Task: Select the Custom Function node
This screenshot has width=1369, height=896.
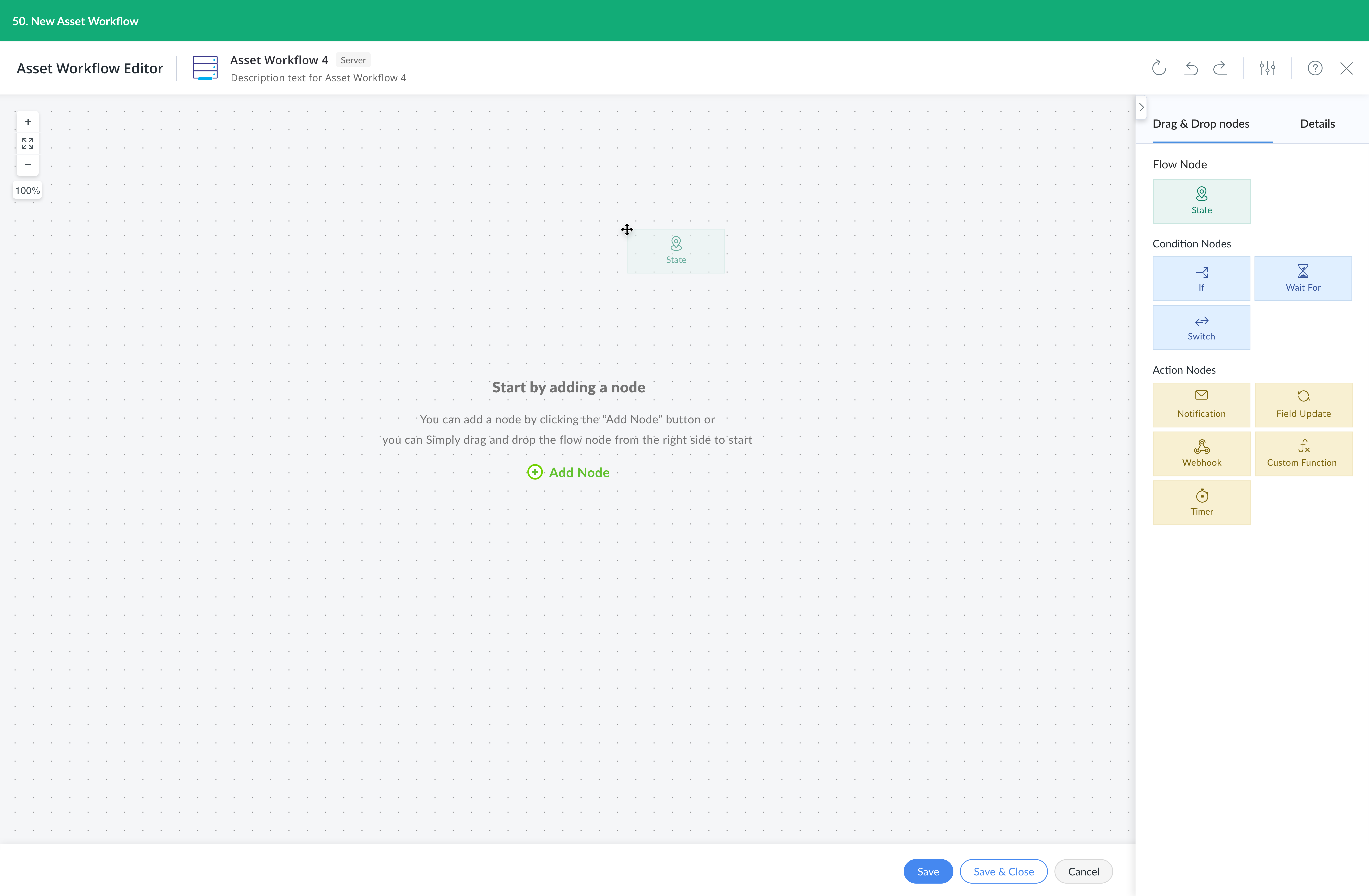Action: click(1303, 454)
